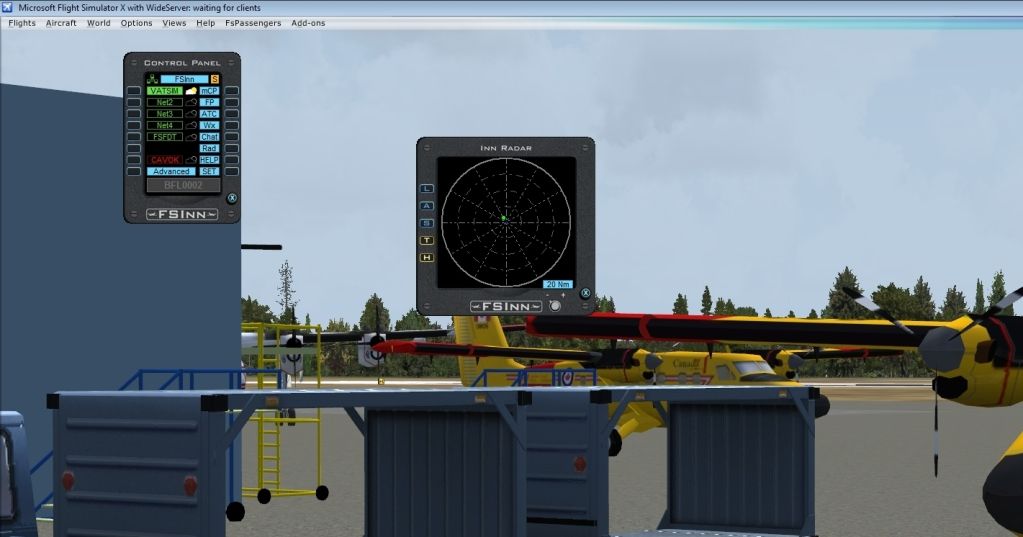Image resolution: width=1023 pixels, height=537 pixels.
Task: Click the left soft key beside VATSIM
Action: pyautogui.click(x=134, y=91)
